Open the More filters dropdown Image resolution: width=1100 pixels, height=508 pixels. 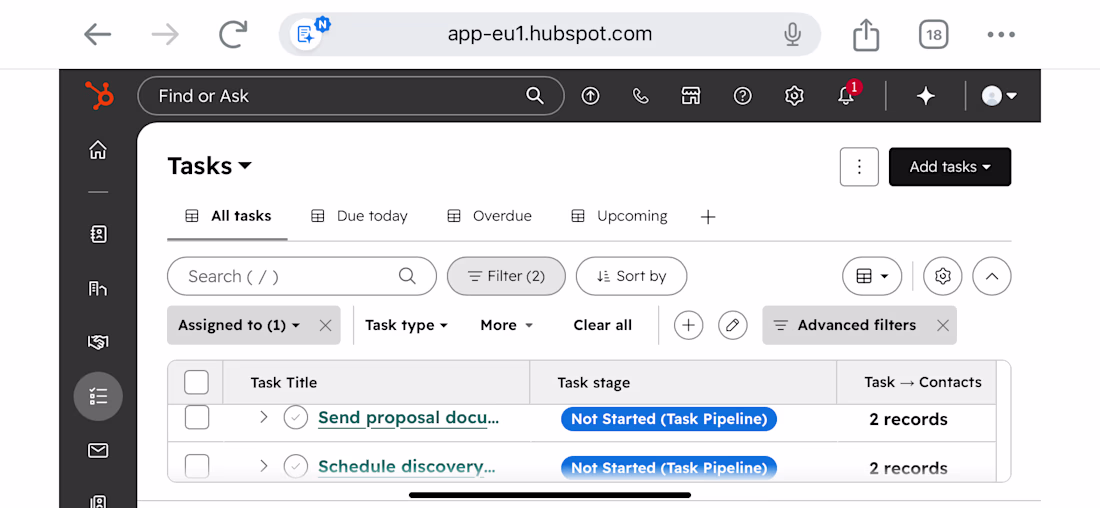tap(507, 325)
